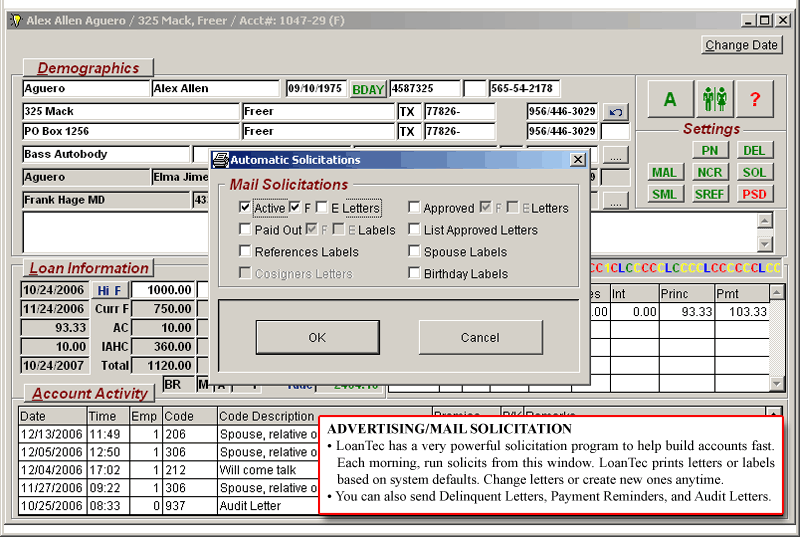Click the blue undo arrow beside phone number
The height and width of the screenshot is (537, 800).
click(616, 112)
